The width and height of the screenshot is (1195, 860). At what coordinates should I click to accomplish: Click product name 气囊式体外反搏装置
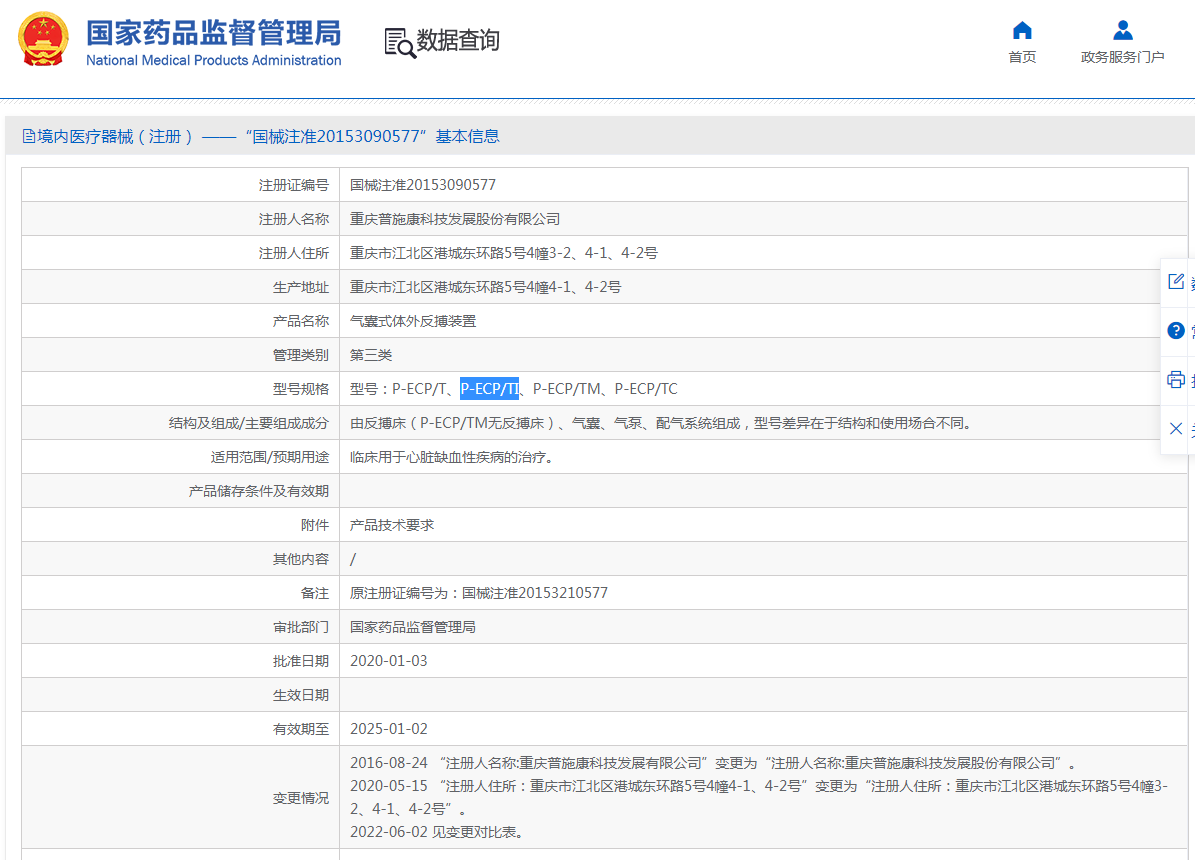pos(413,322)
